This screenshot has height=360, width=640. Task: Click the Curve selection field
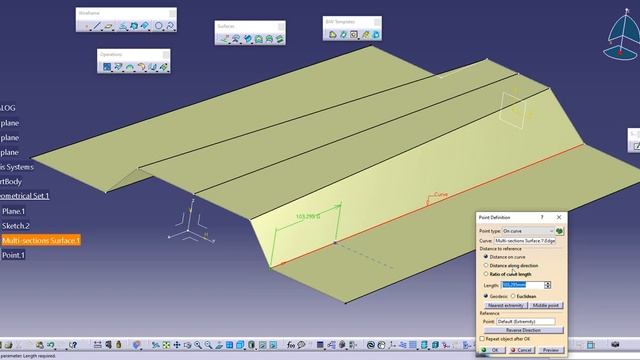tap(524, 241)
